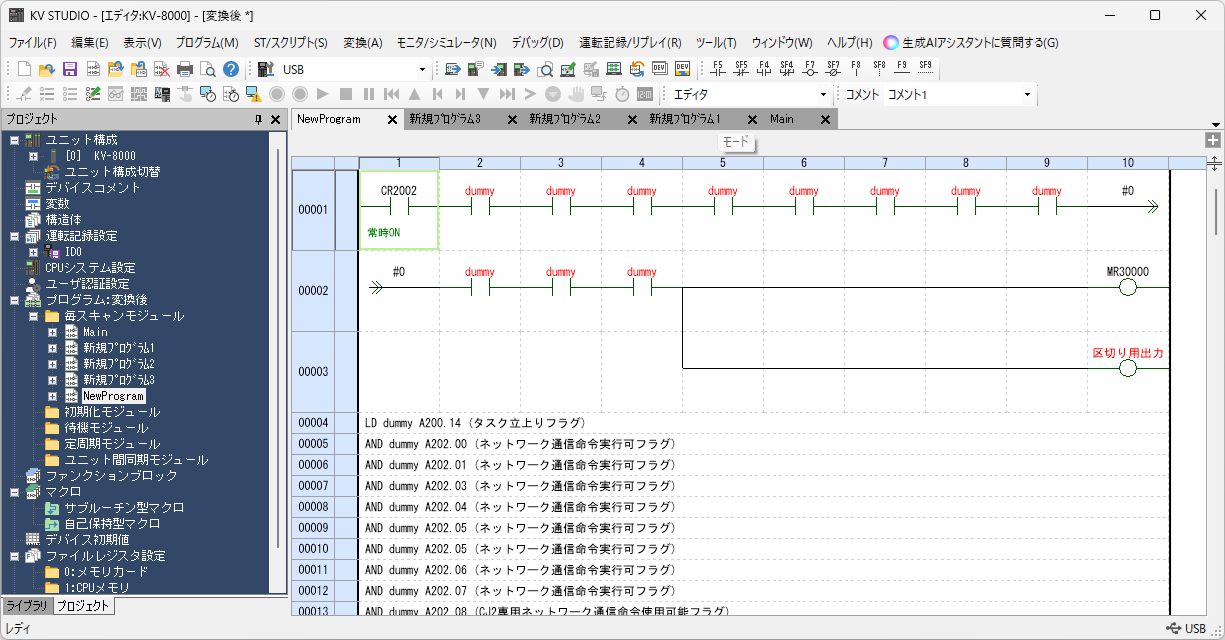
Task: Collapse the 毎スキャンモジュール folder
Action: [33, 316]
